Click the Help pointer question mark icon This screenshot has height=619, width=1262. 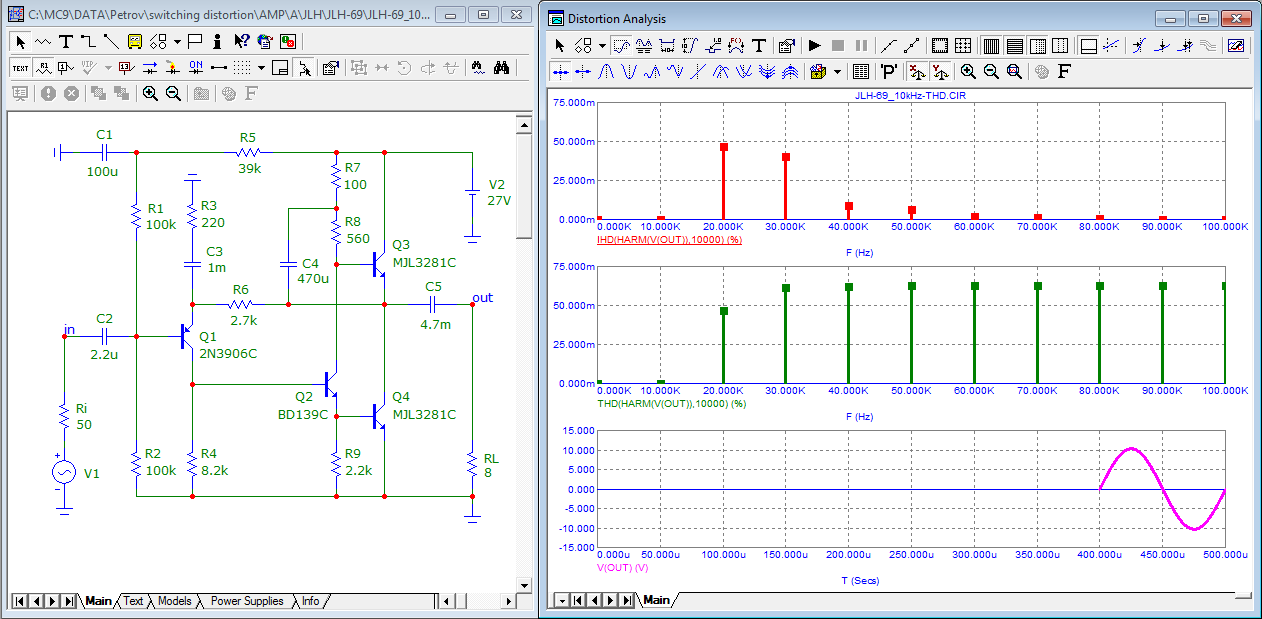(241, 42)
